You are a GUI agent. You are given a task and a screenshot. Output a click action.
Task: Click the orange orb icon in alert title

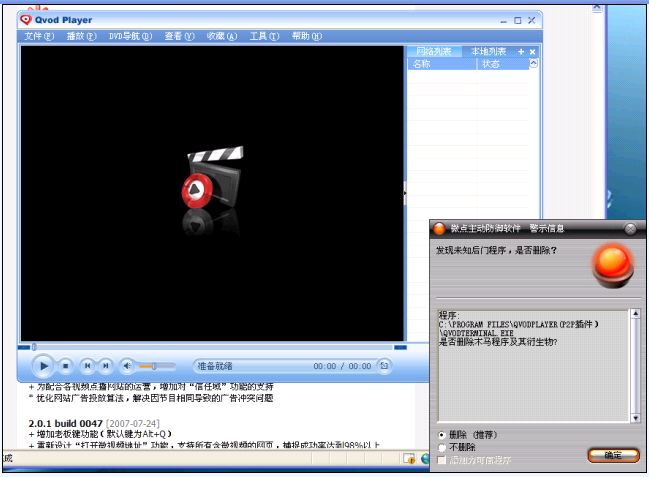point(439,229)
